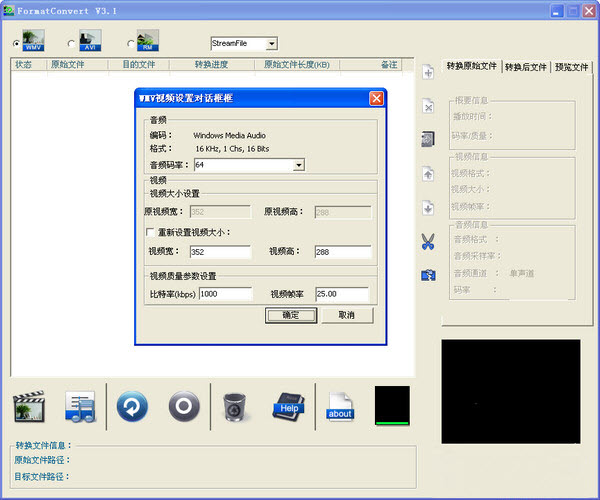The width and height of the screenshot is (600, 500).
Task: Open the about document icon
Action: pos(340,407)
